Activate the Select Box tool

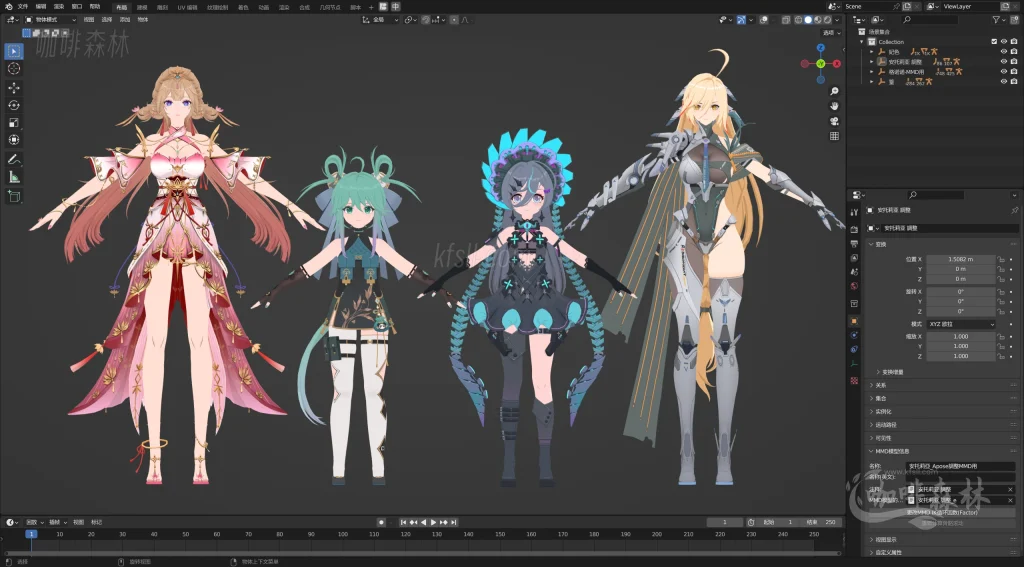14,51
